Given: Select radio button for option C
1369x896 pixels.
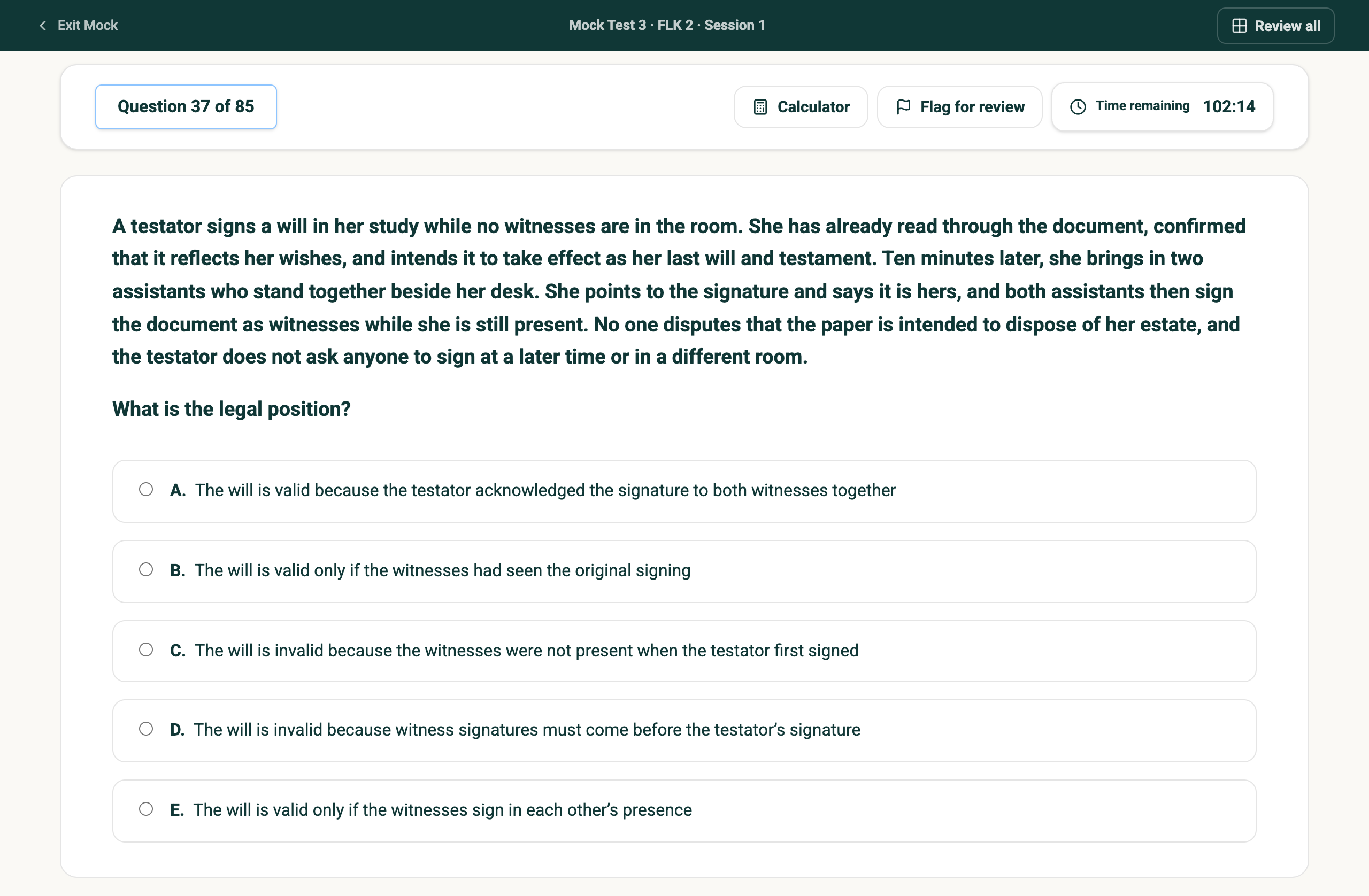Looking at the screenshot, I should click(x=146, y=650).
